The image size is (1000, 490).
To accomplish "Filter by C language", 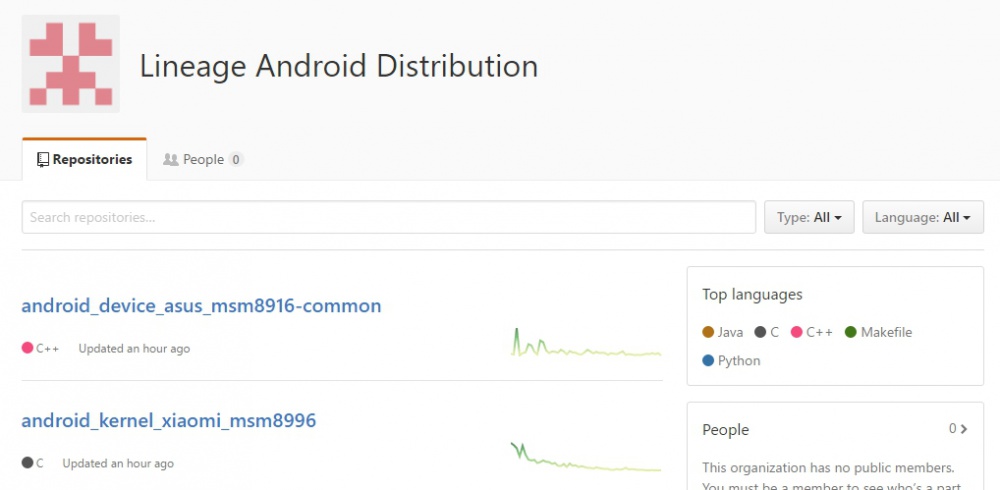I will tap(768, 332).
